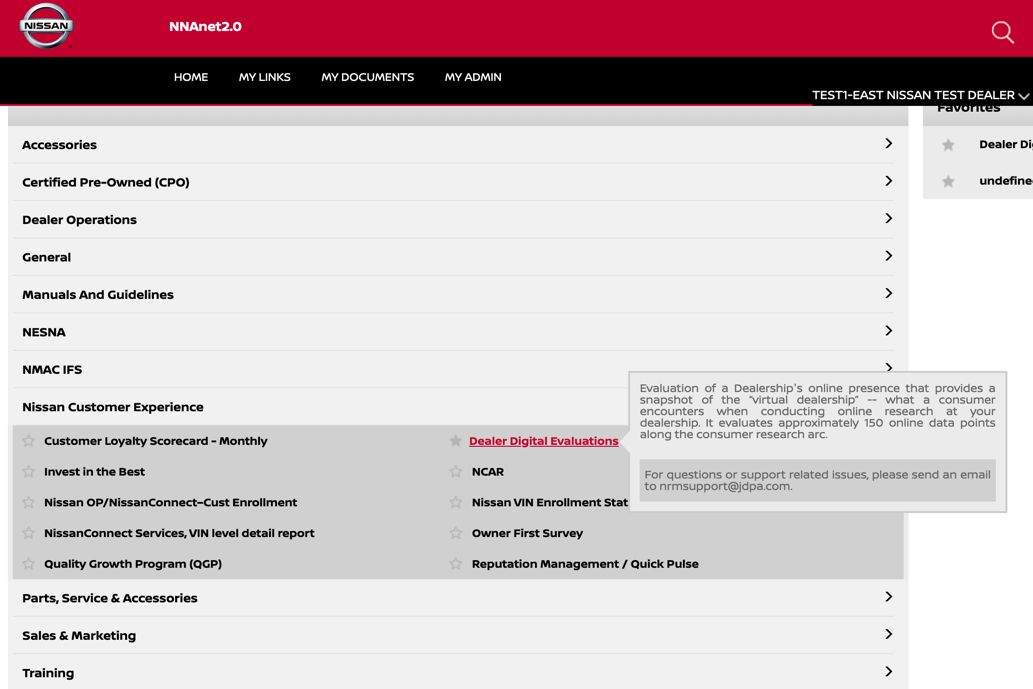The width and height of the screenshot is (1033, 689).
Task: Open MY DOCUMENTS menu
Action: (x=368, y=77)
